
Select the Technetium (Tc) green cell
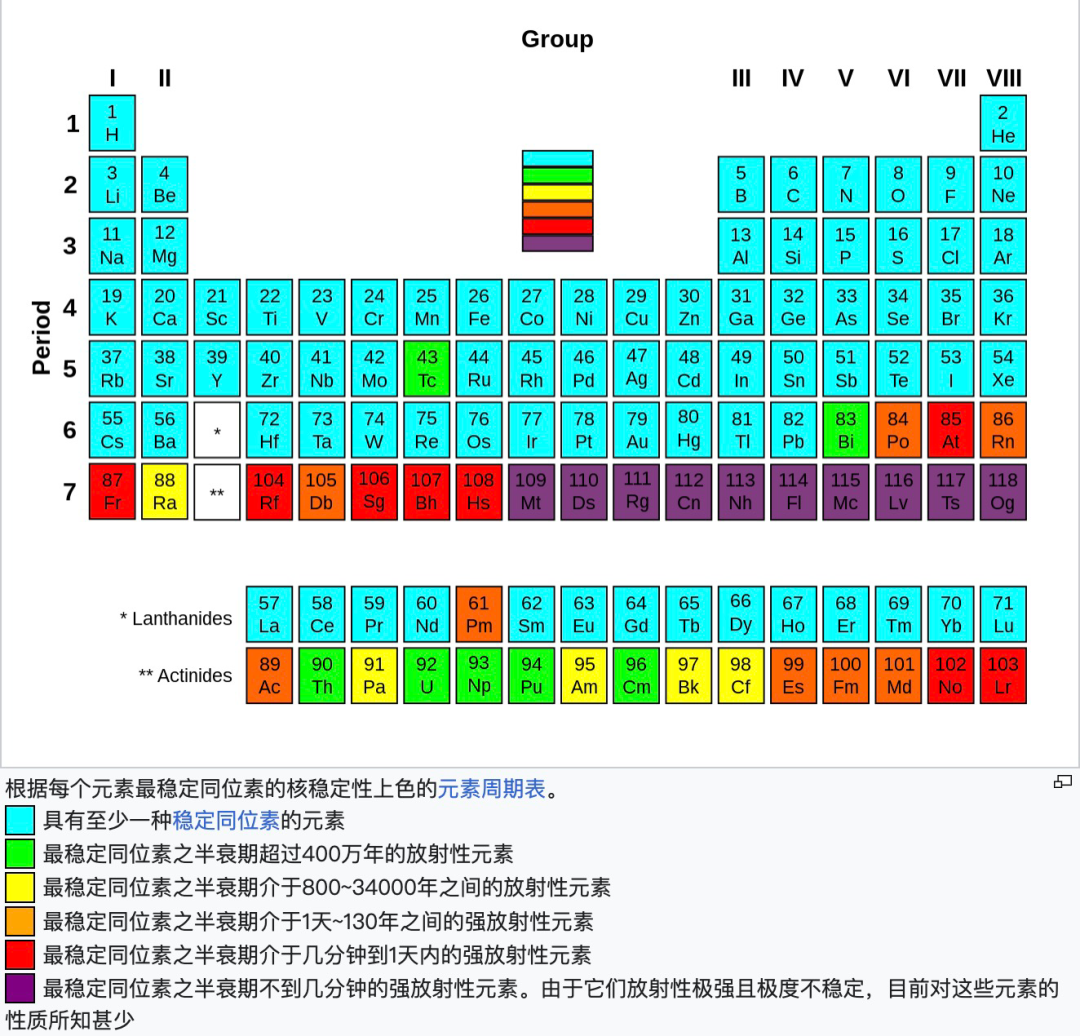427,368
